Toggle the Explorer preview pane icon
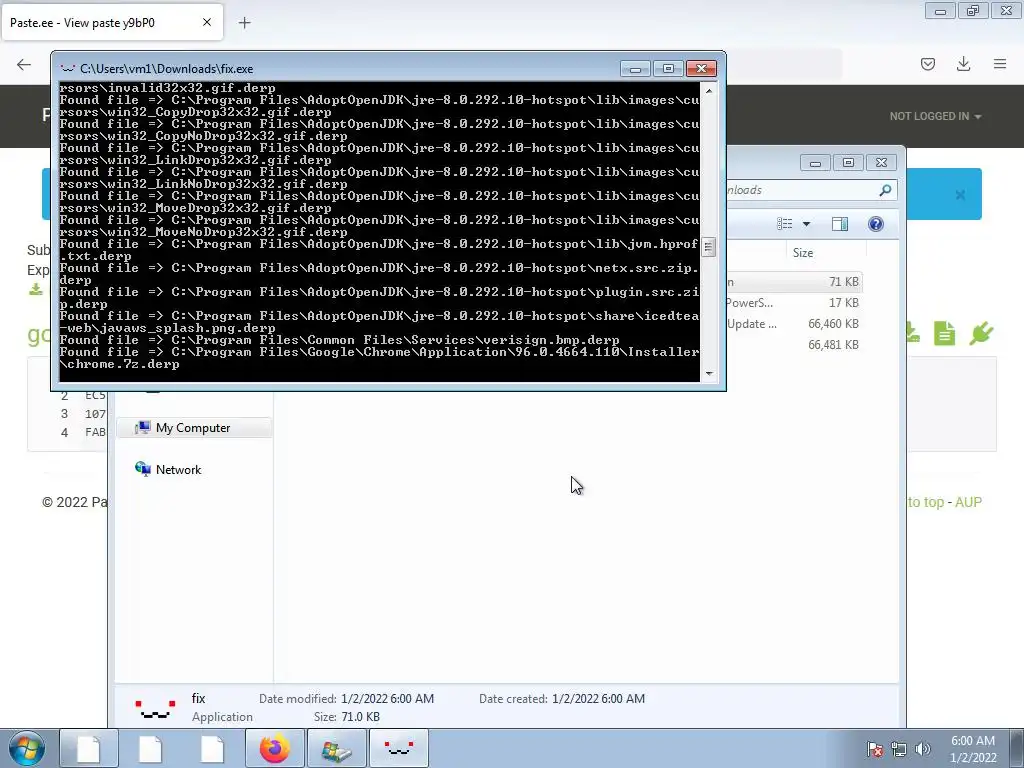1024x768 pixels. (x=840, y=224)
